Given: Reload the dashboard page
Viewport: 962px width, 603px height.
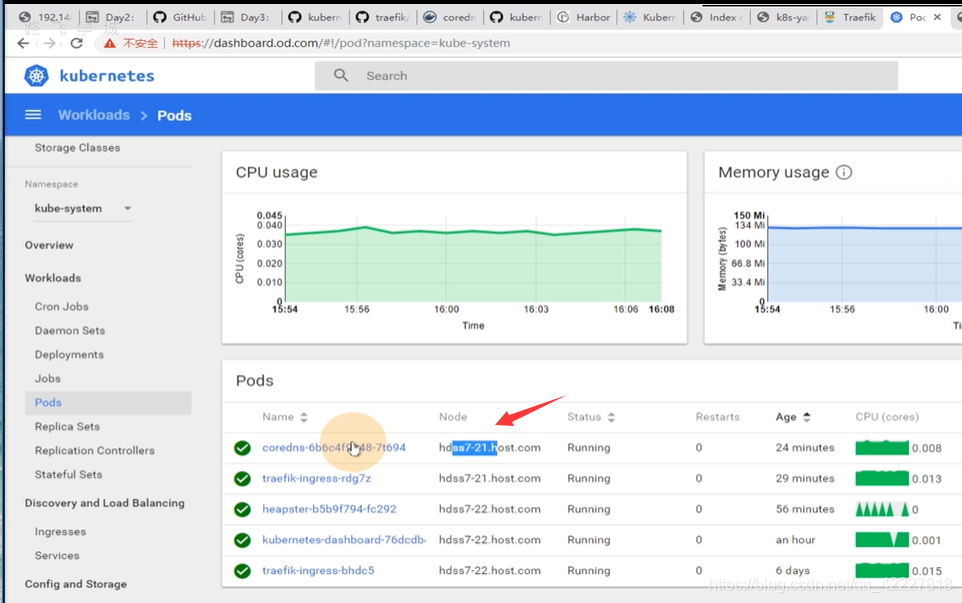Looking at the screenshot, I should click(77, 43).
